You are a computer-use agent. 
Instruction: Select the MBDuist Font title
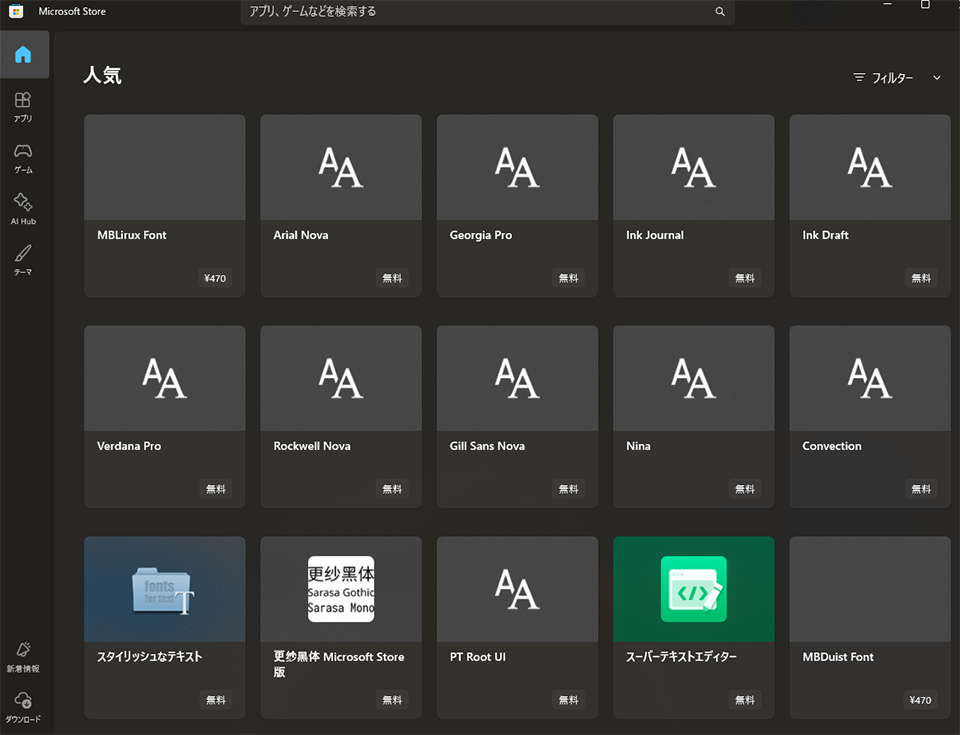pyautogui.click(x=838, y=657)
